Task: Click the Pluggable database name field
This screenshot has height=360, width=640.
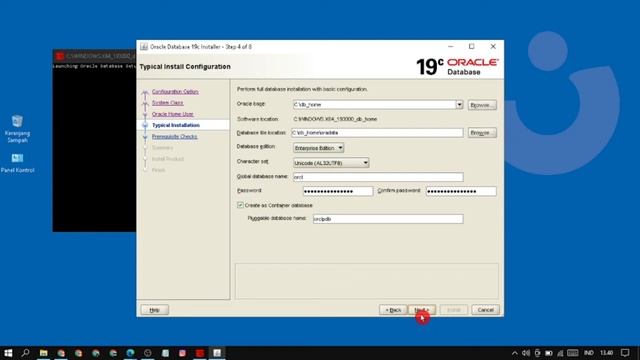Action: pos(388,219)
